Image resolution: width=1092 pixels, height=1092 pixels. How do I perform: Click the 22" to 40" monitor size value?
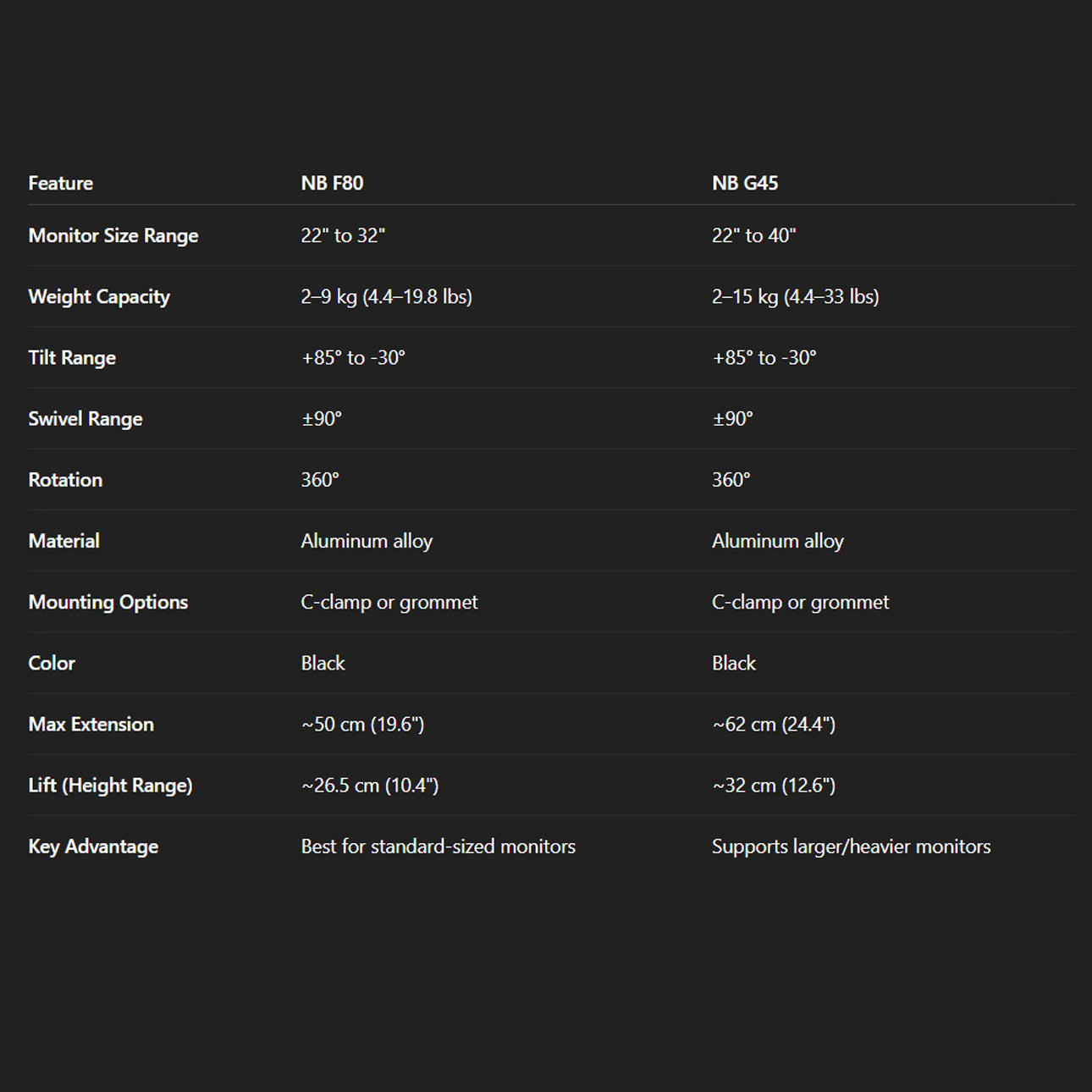[753, 235]
